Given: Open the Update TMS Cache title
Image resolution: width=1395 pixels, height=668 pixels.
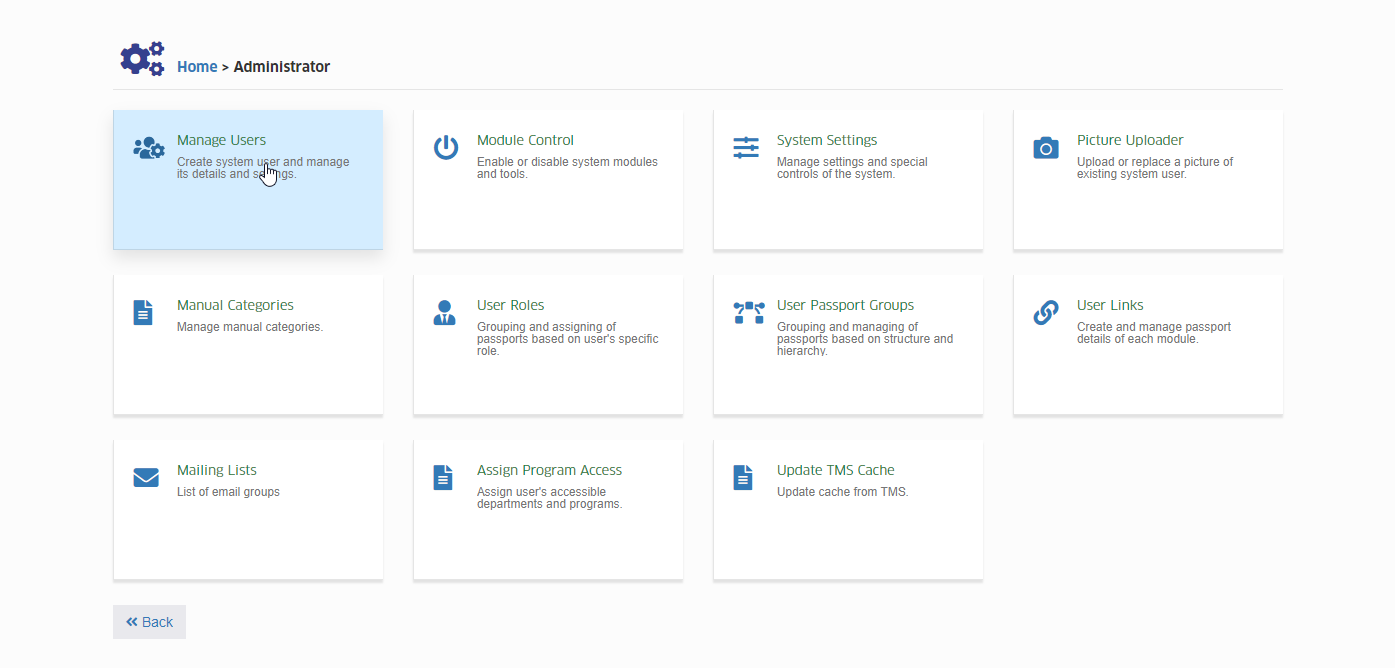Looking at the screenshot, I should click(835, 470).
